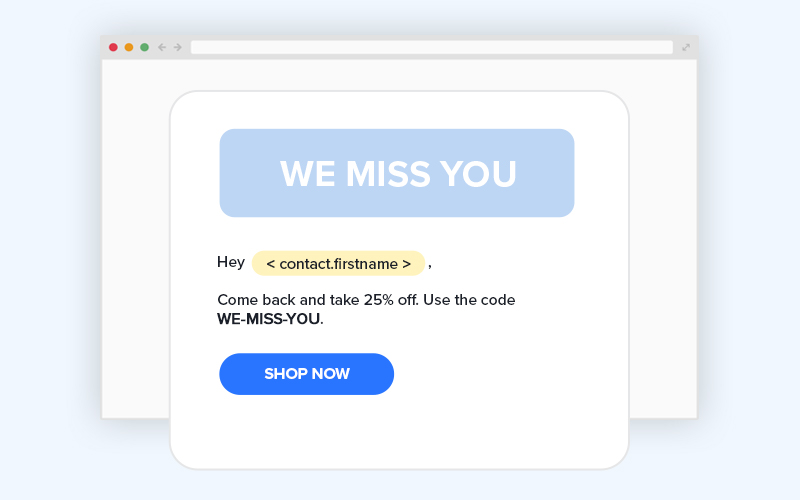The width and height of the screenshot is (800, 500).
Task: Click the "Come back and take" text
Action: point(289,299)
